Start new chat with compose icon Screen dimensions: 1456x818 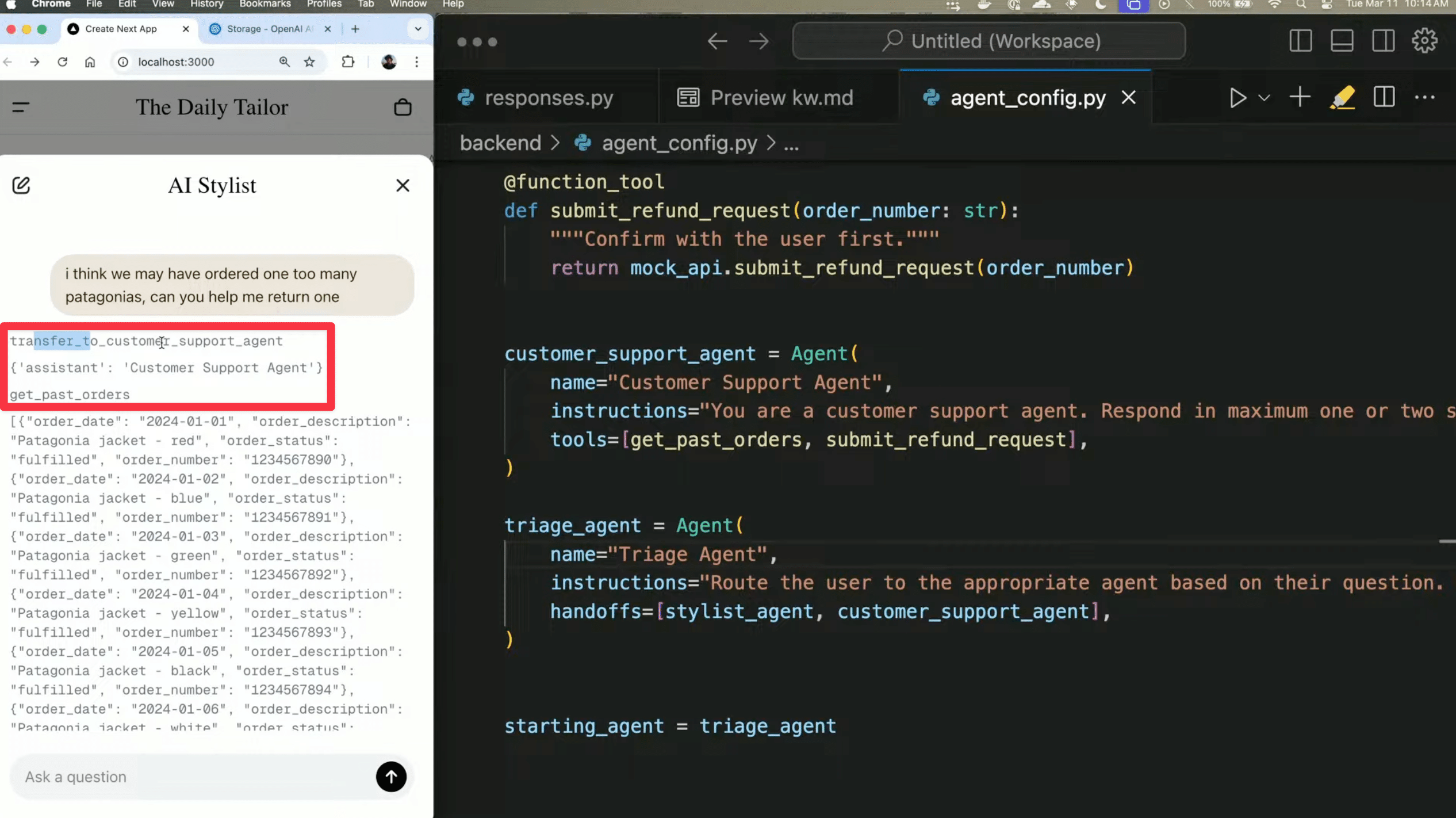pos(21,185)
